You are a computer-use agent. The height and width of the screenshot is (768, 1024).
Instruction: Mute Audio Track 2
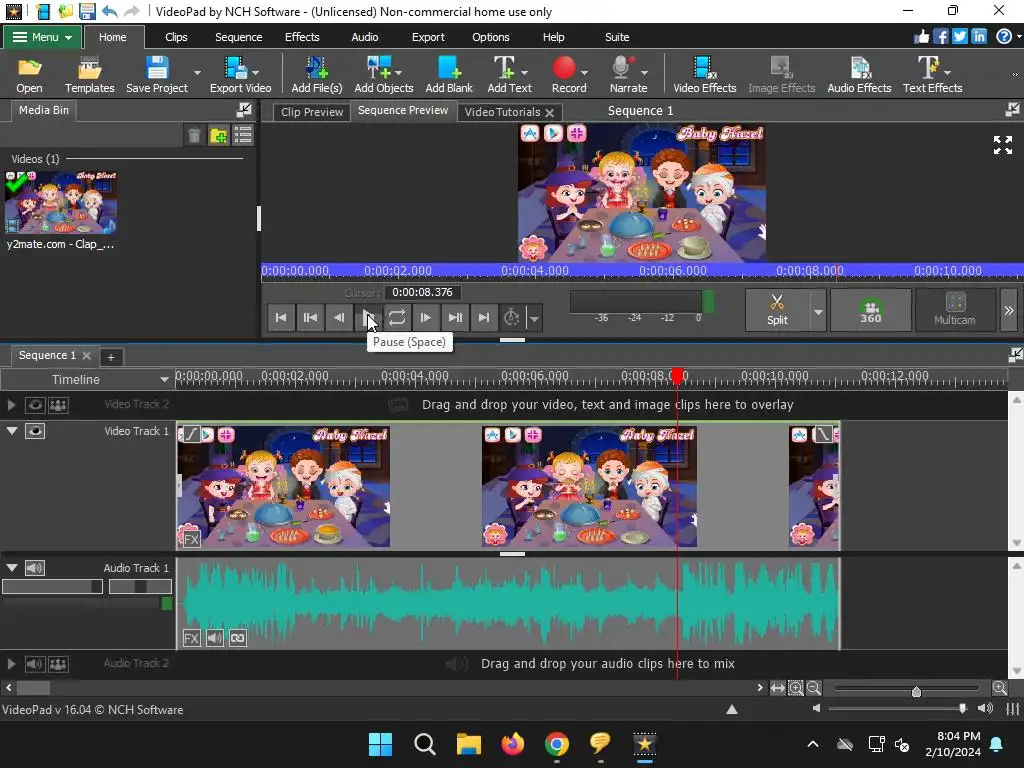click(35, 664)
